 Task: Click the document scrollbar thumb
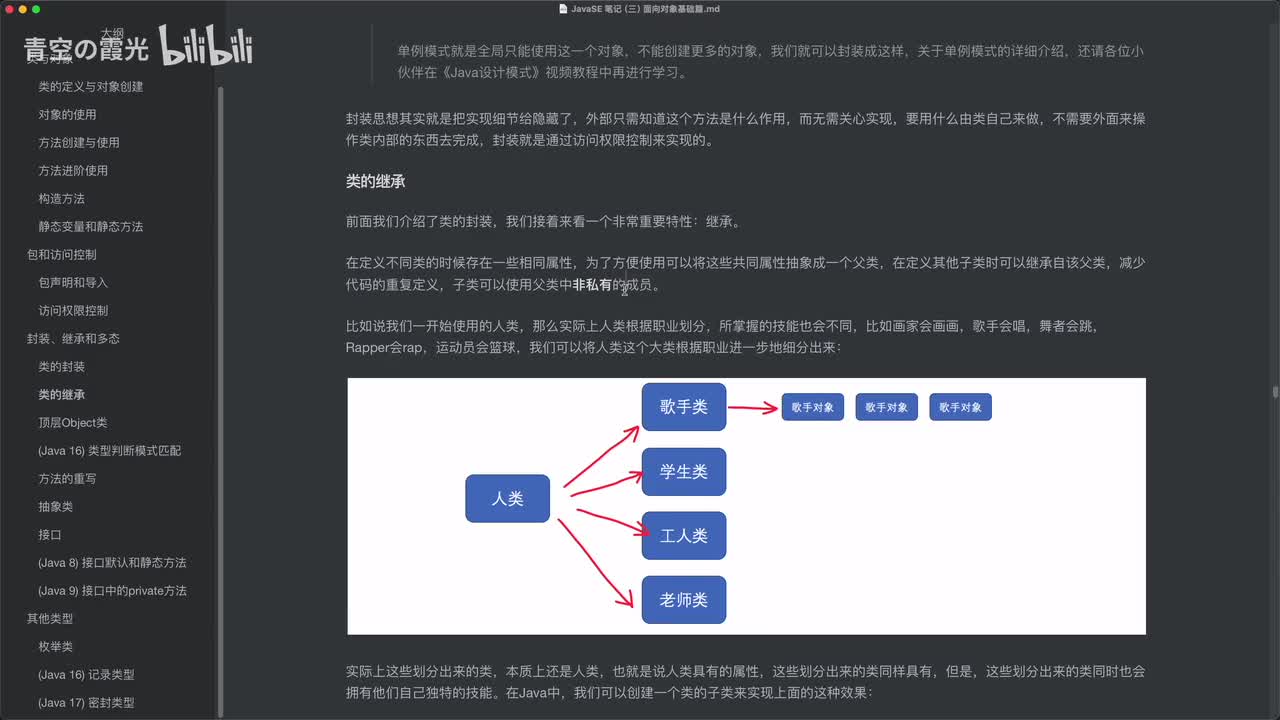tap(1275, 392)
